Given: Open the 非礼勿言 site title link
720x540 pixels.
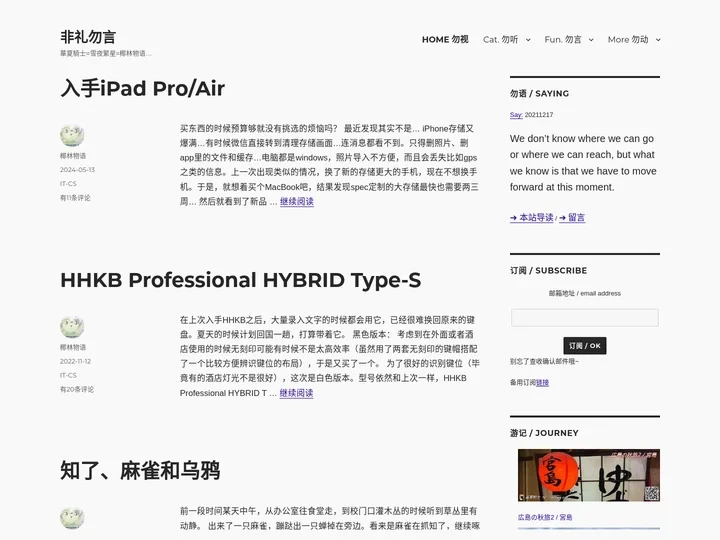Looking at the screenshot, I should [x=88, y=37].
